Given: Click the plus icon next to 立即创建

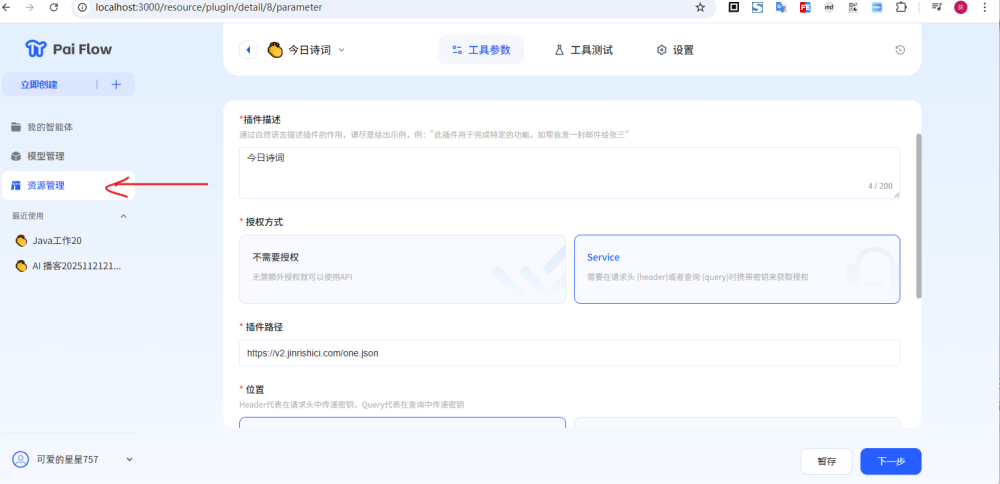Looking at the screenshot, I should tap(116, 85).
